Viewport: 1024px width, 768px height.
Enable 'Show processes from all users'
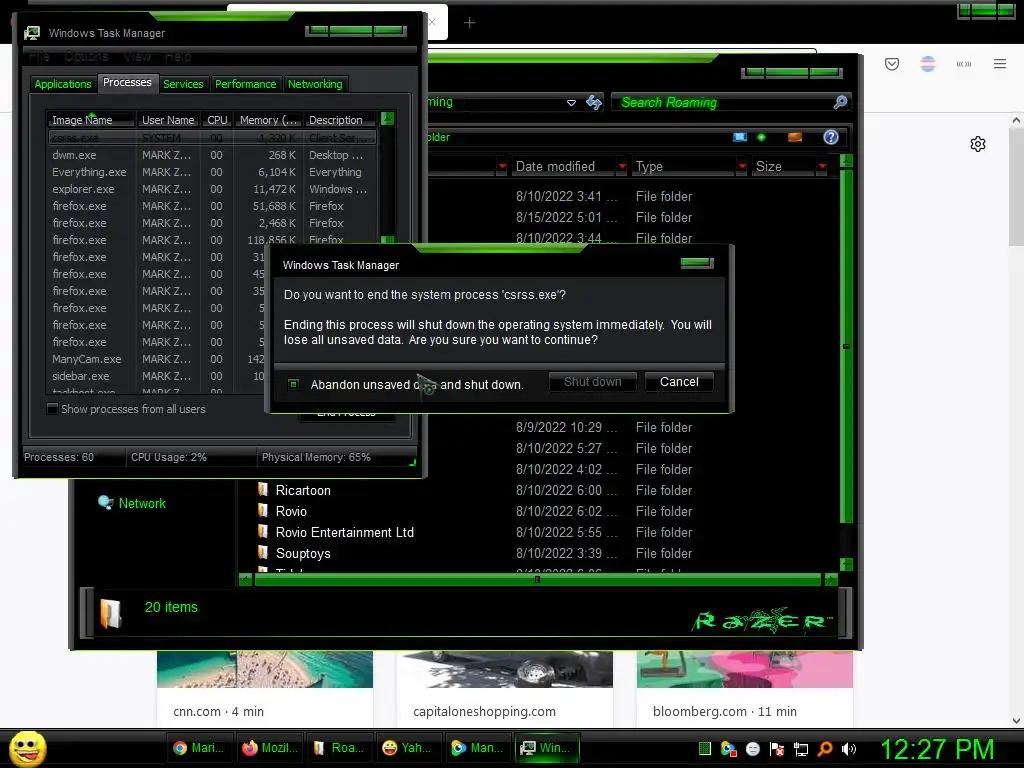click(x=52, y=409)
